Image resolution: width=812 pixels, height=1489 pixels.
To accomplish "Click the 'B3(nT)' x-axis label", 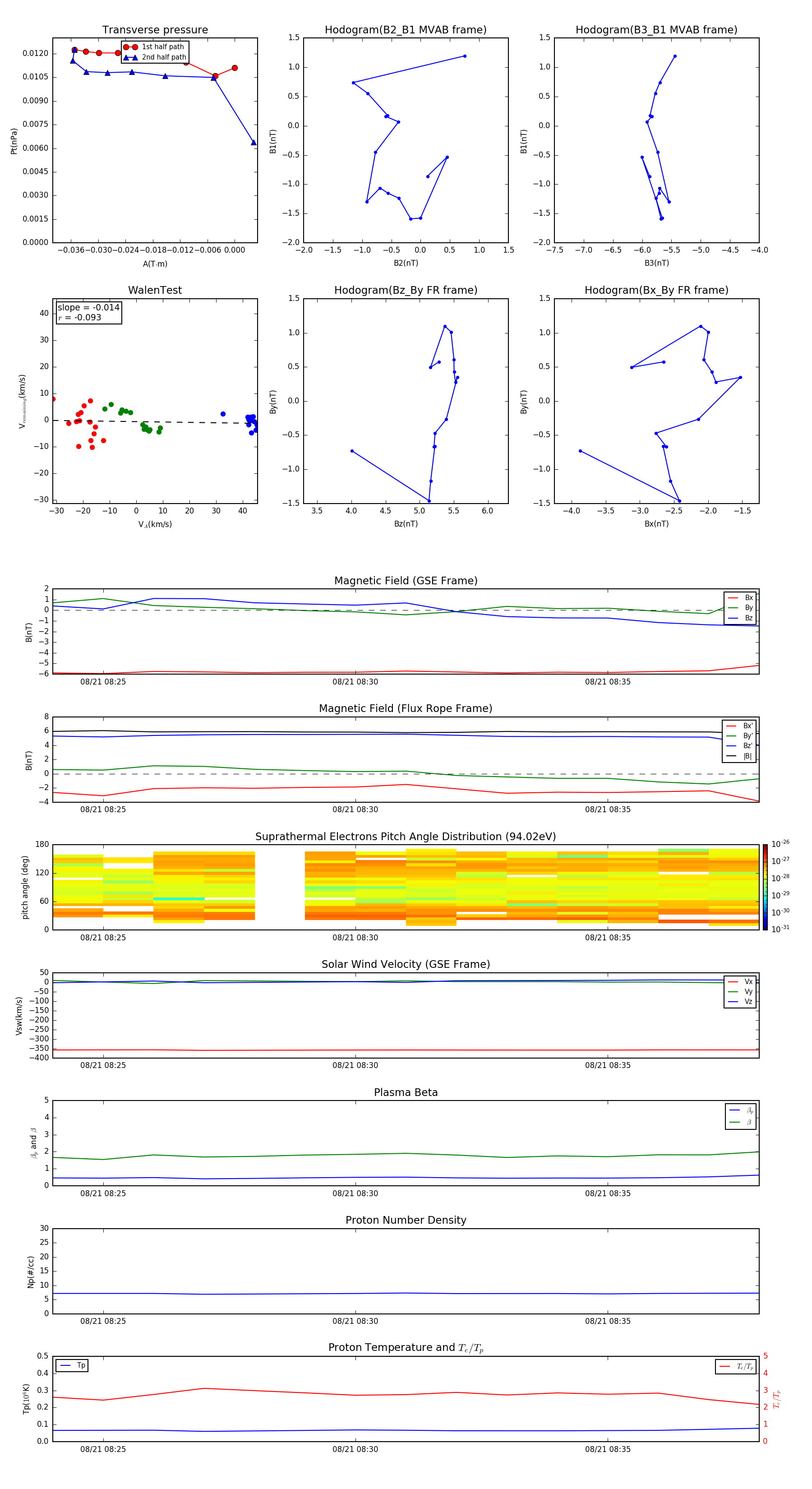I will click(x=656, y=263).
